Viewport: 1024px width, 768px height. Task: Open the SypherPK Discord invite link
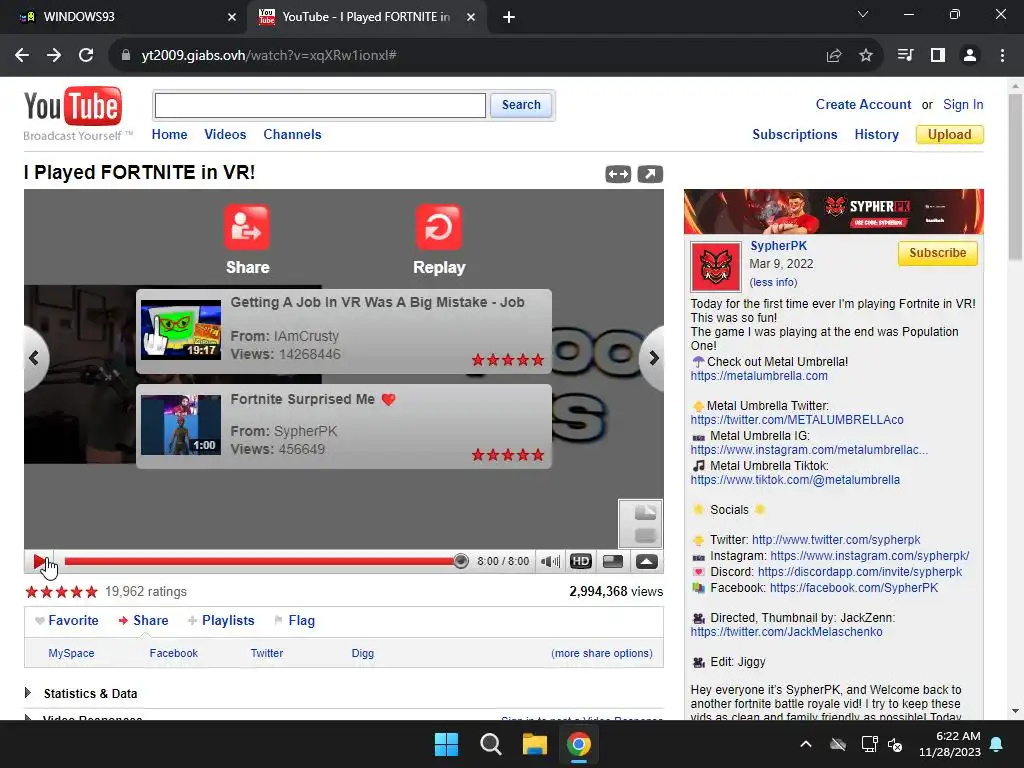859,572
